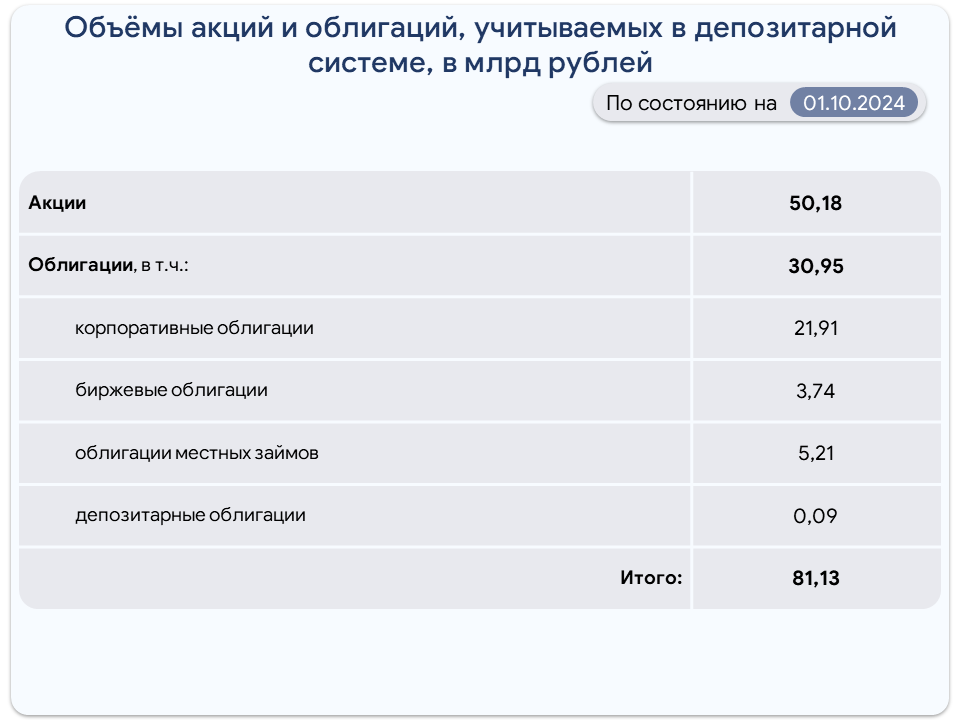
Task: Click the 30,95 bonds total value
Action: 816,266
